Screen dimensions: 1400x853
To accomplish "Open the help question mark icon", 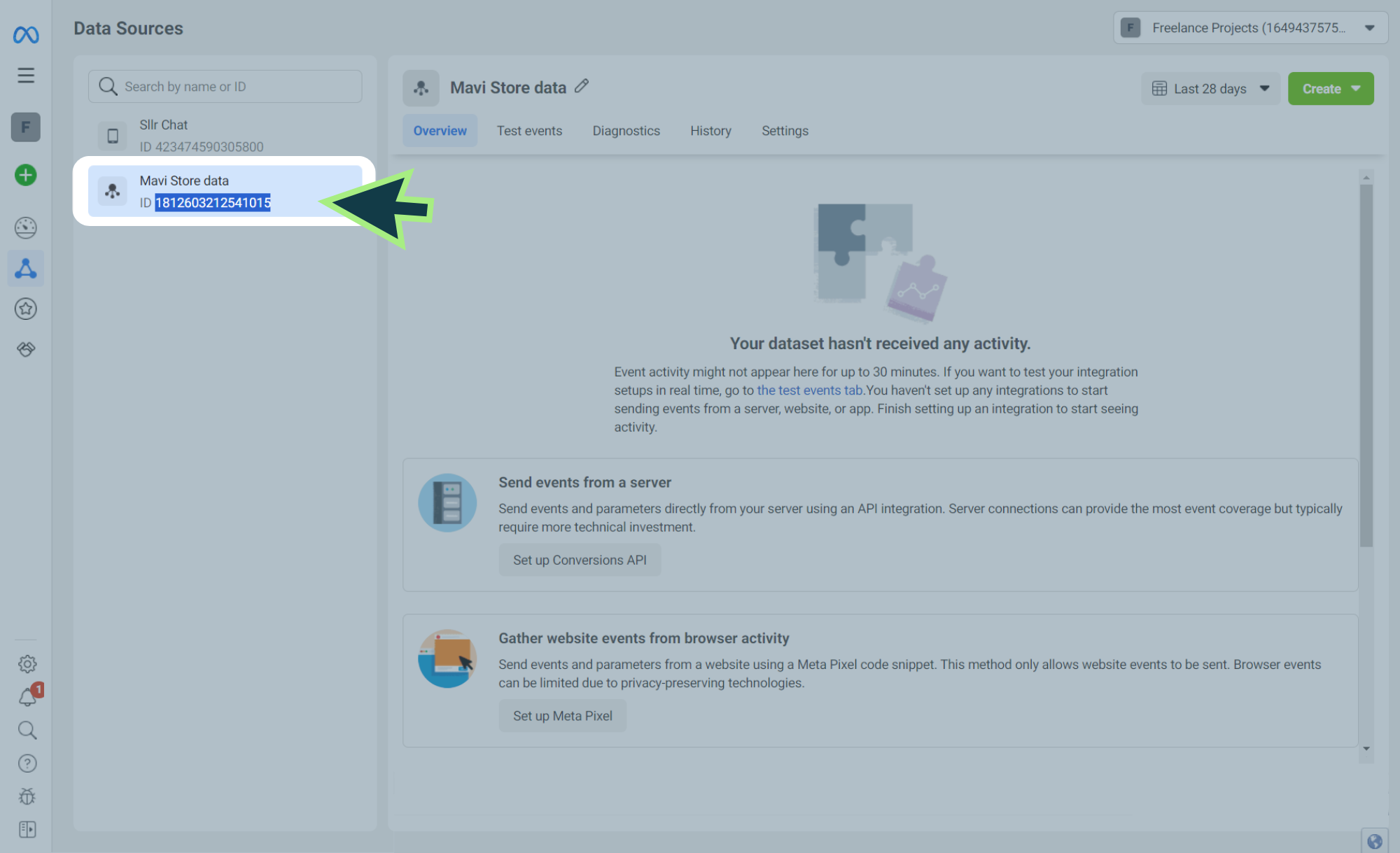I will click(x=27, y=763).
